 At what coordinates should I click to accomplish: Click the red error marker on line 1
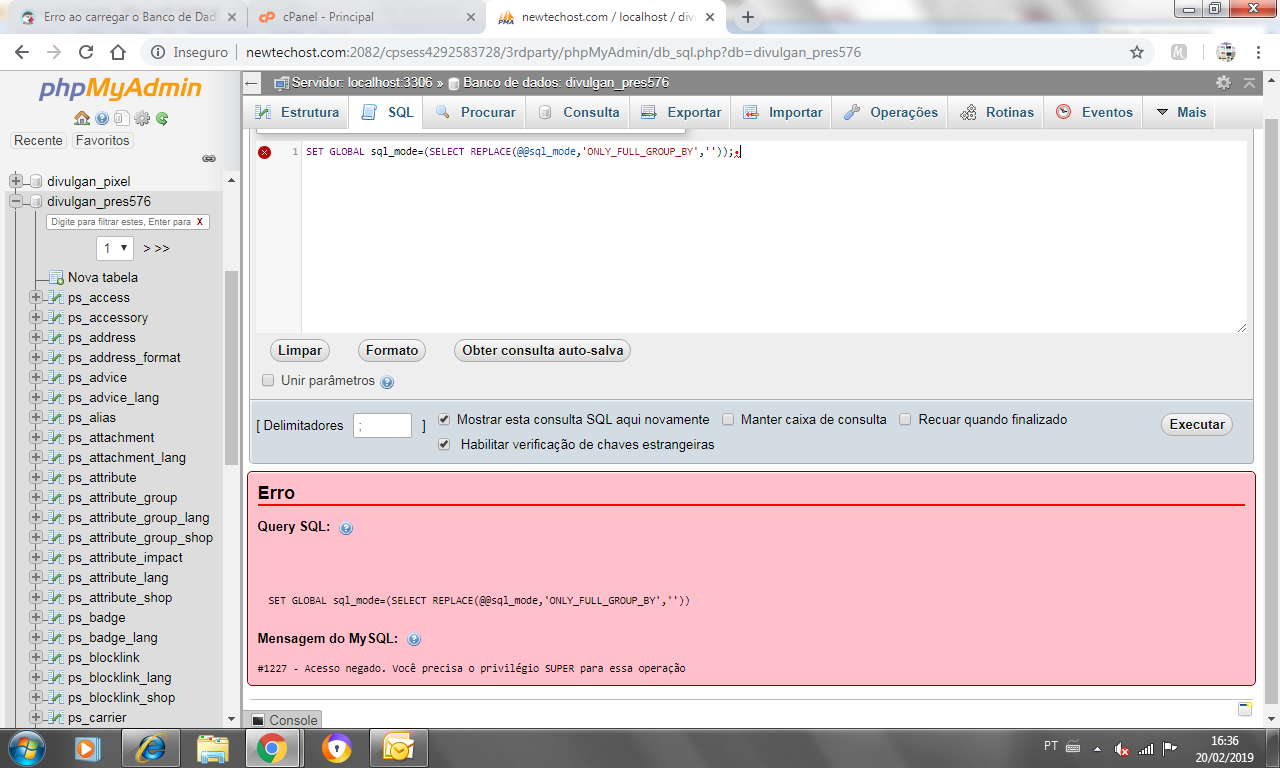(264, 152)
